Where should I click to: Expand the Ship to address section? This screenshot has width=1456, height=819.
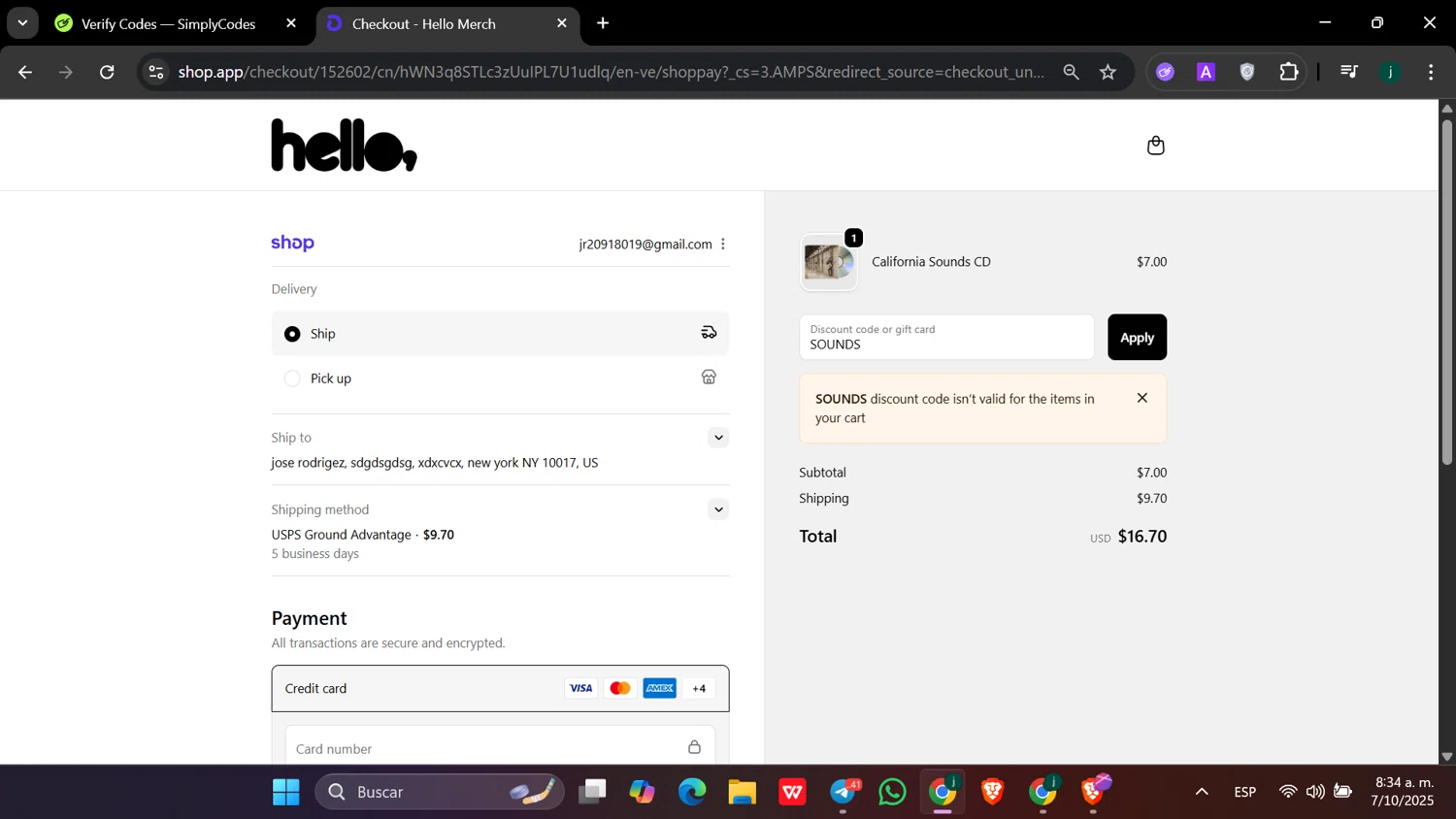coord(718,438)
